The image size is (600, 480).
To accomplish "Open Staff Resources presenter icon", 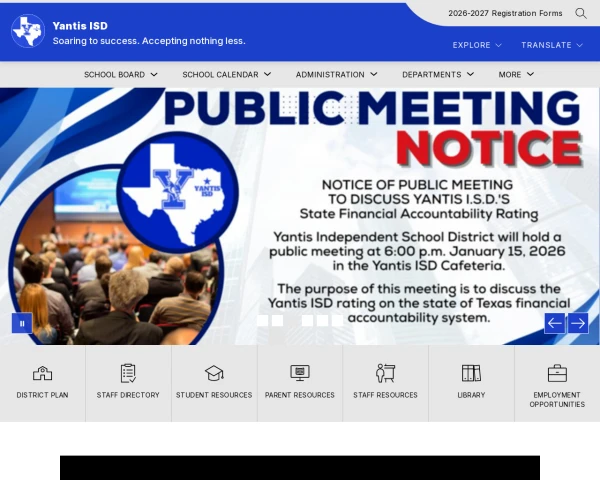I will tap(385, 373).
